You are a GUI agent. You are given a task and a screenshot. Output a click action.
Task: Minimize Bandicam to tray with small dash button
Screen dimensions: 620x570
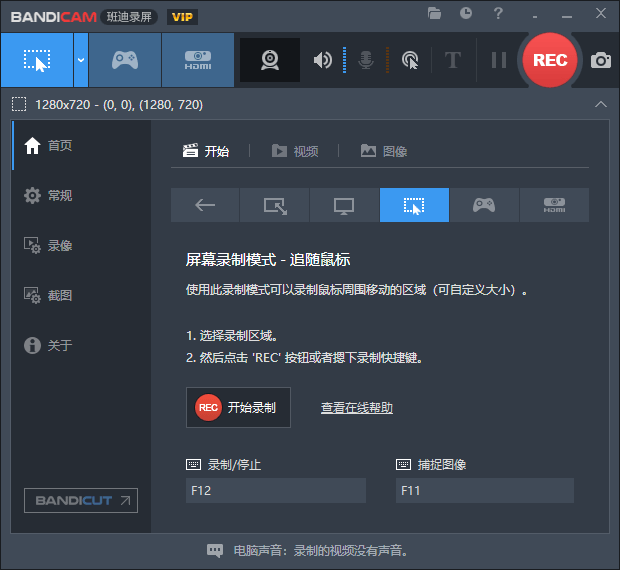click(x=535, y=17)
